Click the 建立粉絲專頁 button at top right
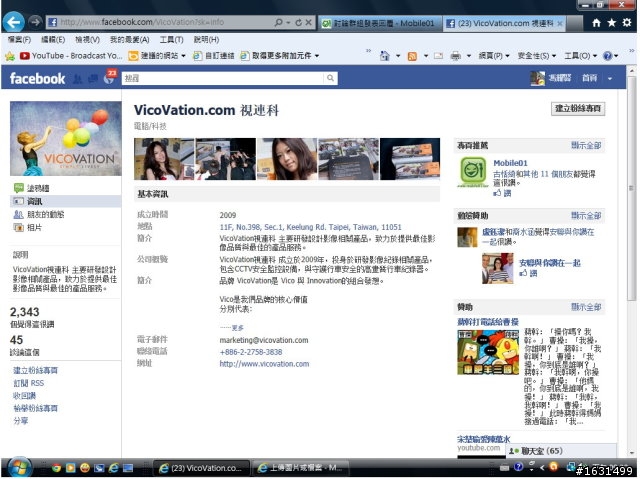The height and width of the screenshot is (479, 640). [x=578, y=109]
